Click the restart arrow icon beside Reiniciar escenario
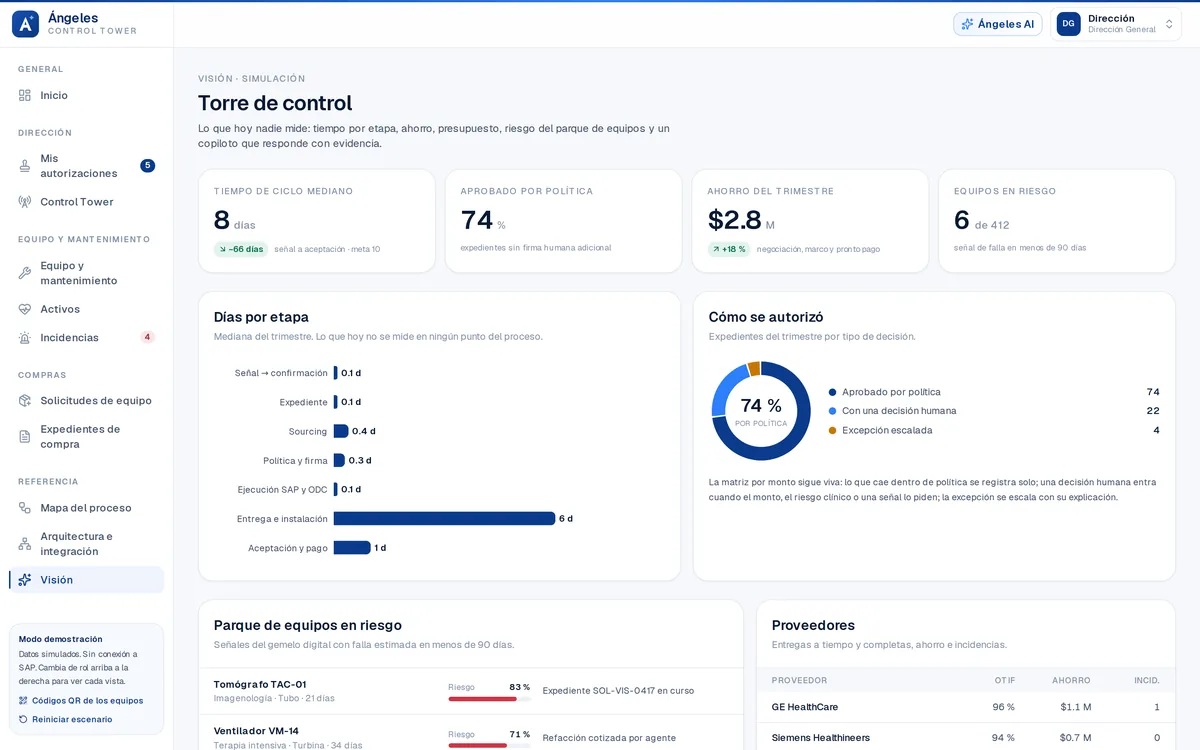This screenshot has width=1200, height=750. (x=23, y=719)
